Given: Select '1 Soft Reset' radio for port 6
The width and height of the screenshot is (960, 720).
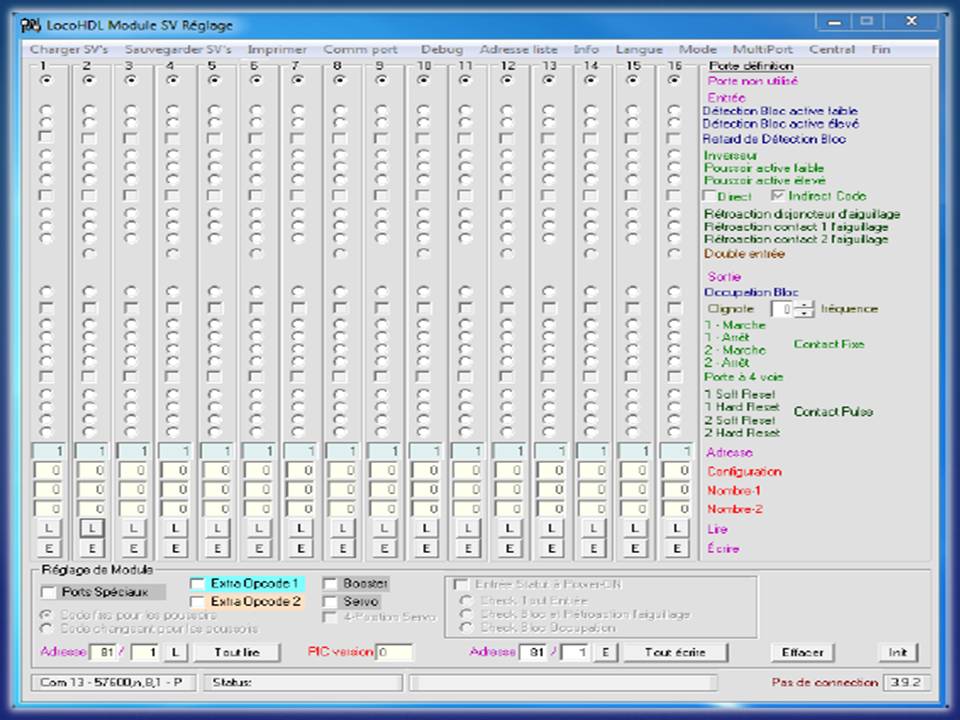Looking at the screenshot, I should click(x=256, y=394).
